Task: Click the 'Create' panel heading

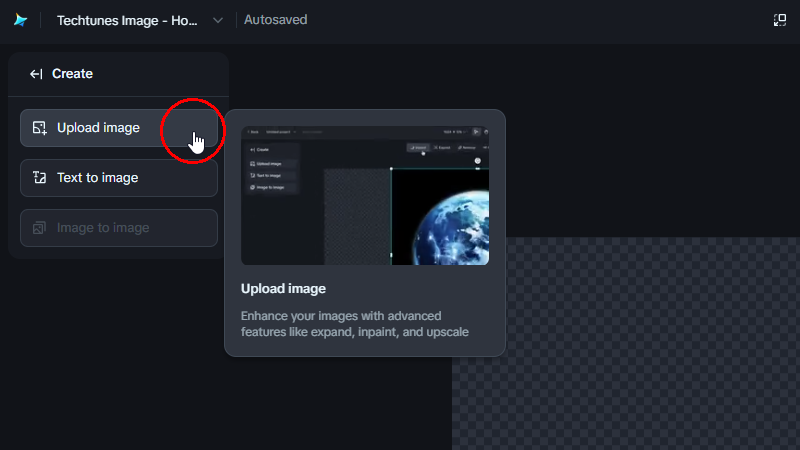Action: [72, 74]
